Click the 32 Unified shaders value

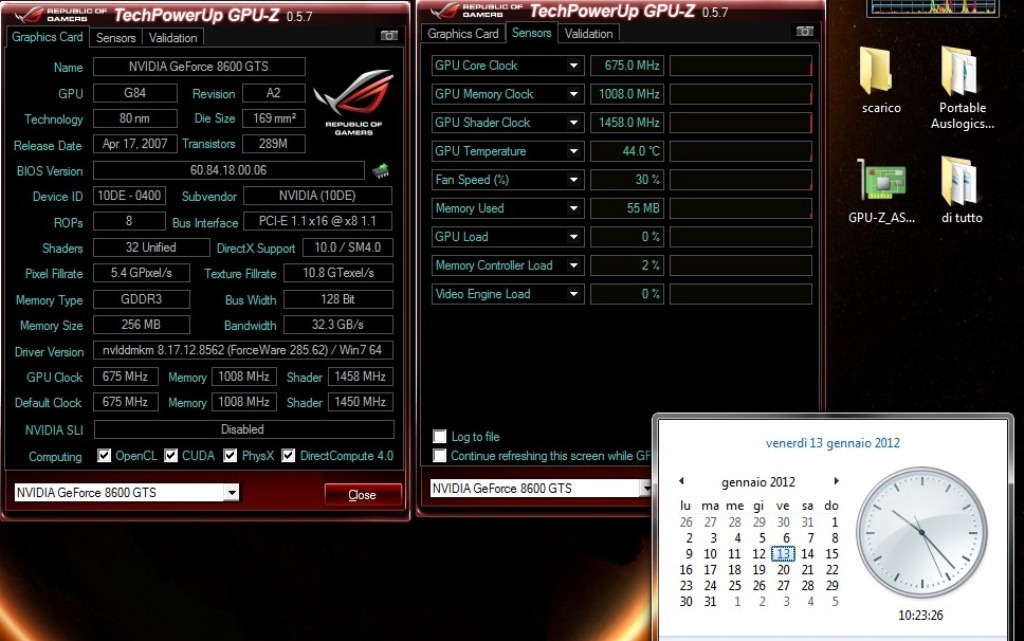[151, 247]
